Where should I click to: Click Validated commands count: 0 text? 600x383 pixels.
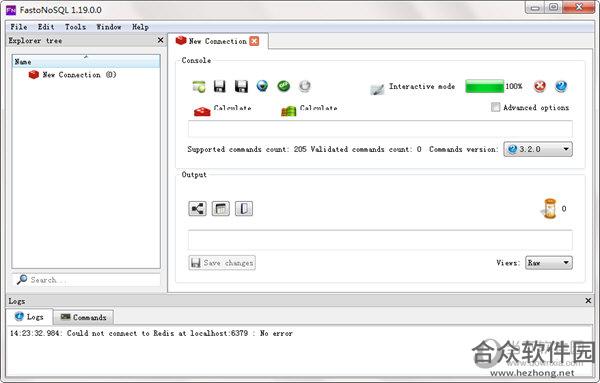[366, 149]
